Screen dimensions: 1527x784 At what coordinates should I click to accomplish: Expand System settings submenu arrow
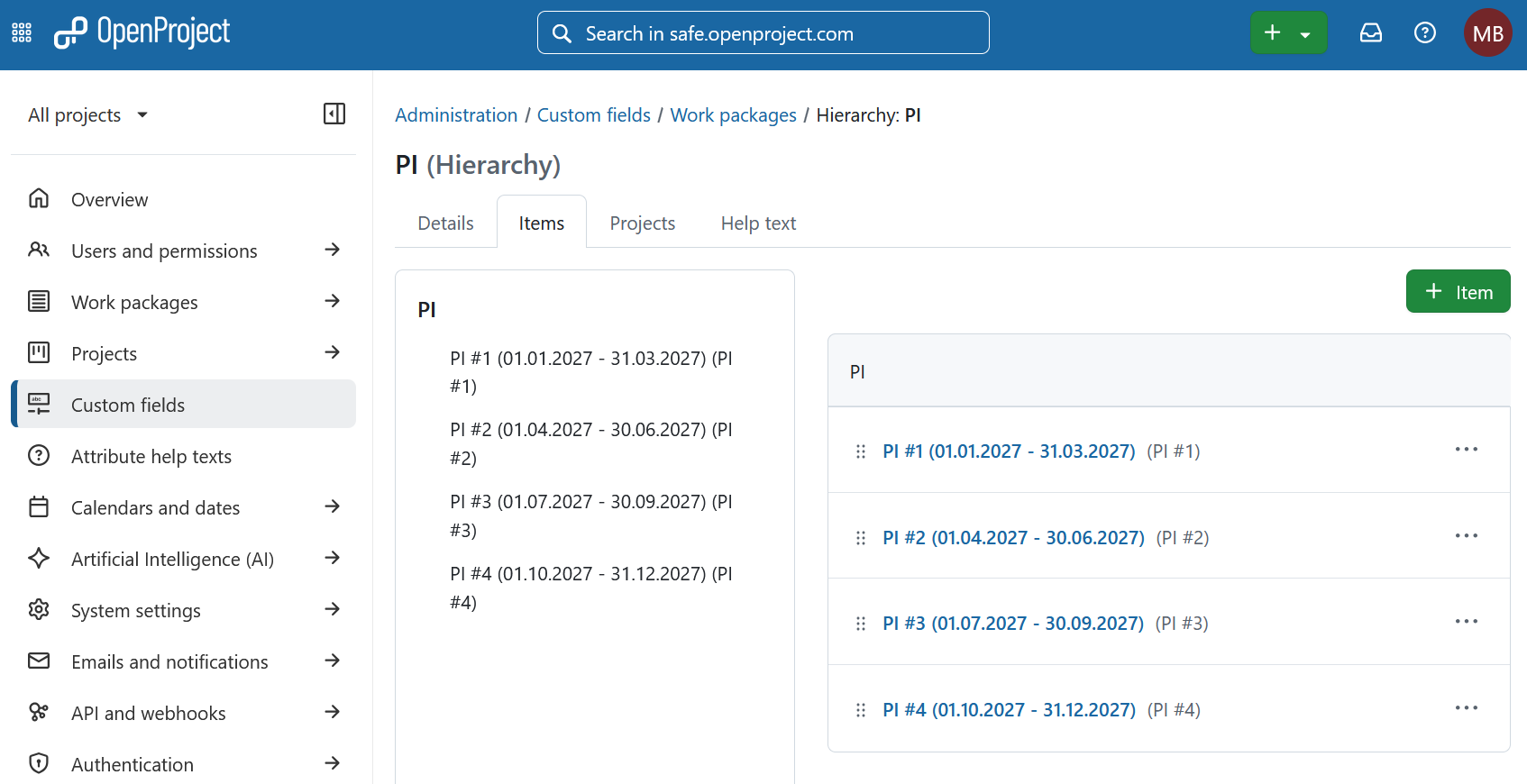coord(333,609)
